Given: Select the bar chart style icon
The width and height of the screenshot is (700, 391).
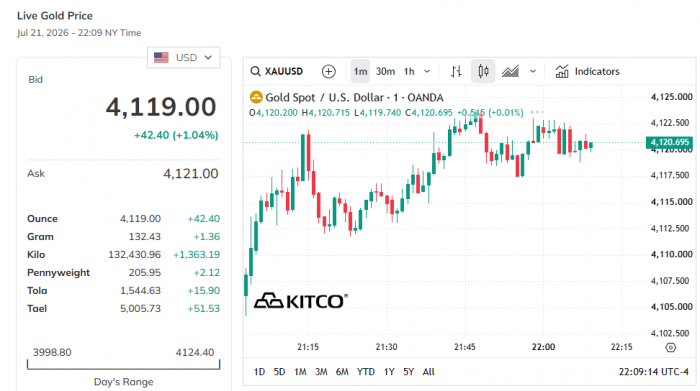Looking at the screenshot, I should (456, 71).
